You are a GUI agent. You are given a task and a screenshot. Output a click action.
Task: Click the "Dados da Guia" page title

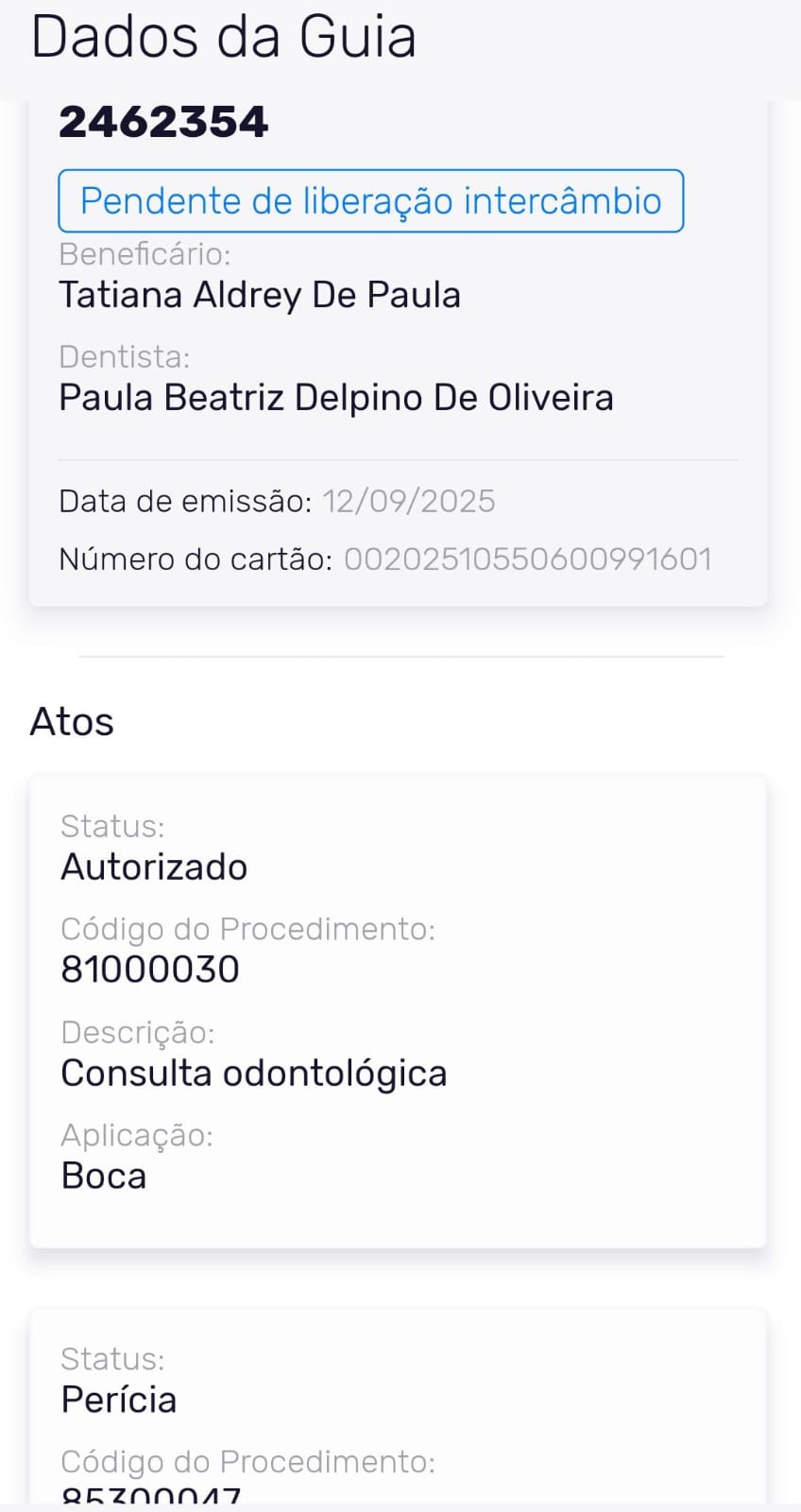(224, 38)
